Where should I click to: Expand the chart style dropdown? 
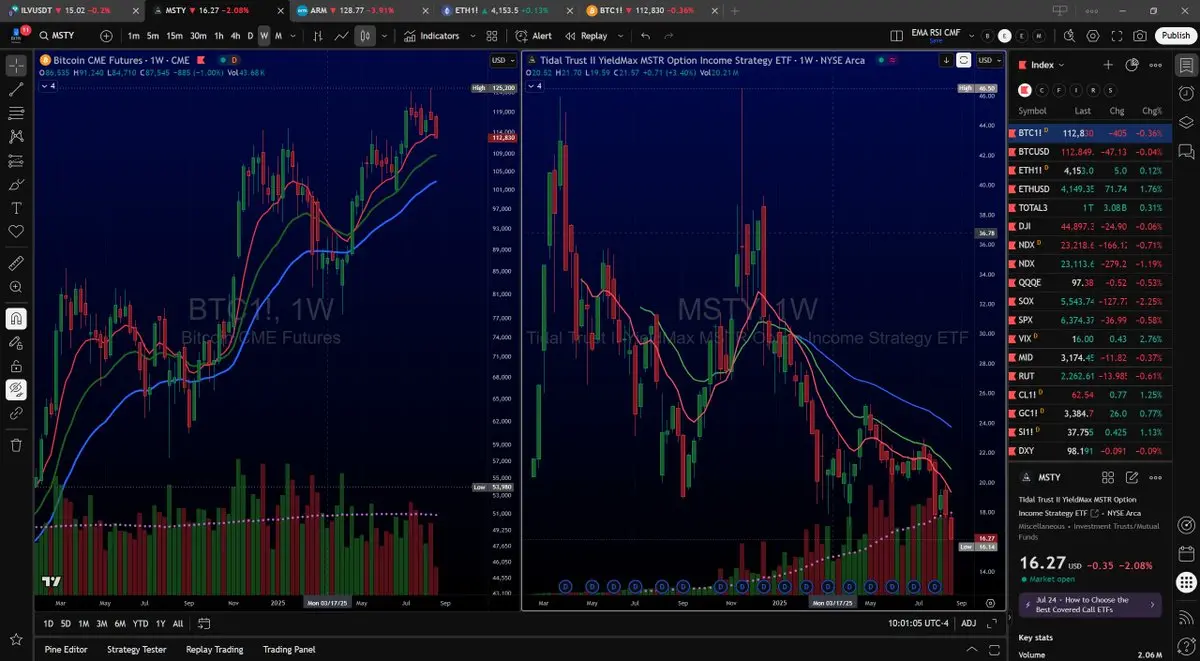[384, 36]
